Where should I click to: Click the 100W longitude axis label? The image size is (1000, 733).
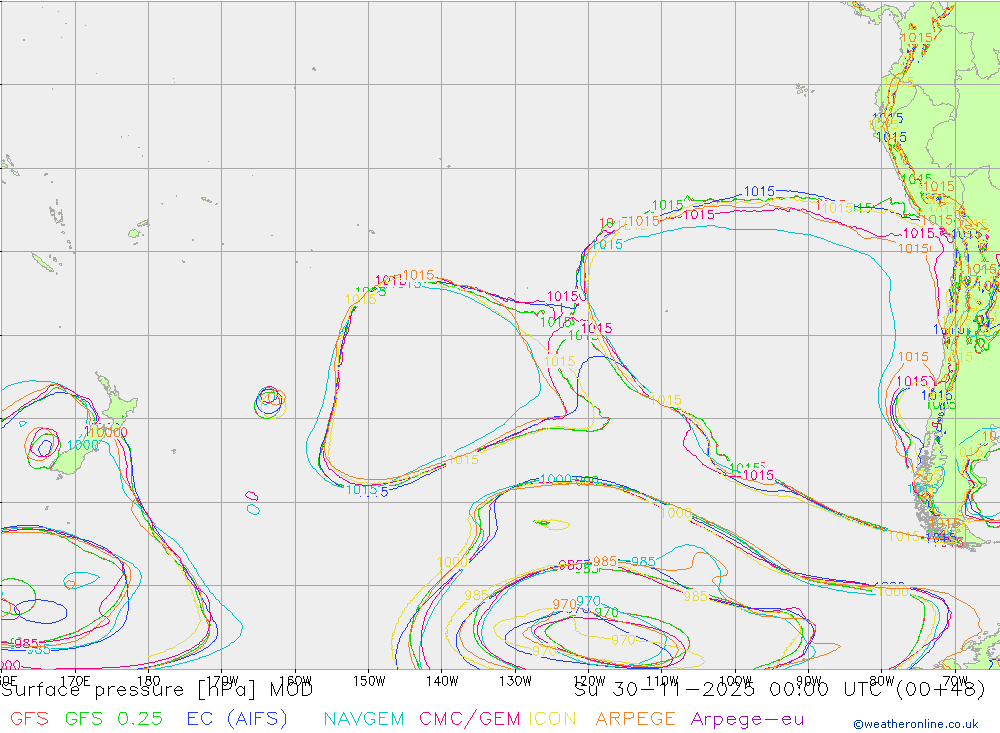pyautogui.click(x=735, y=681)
